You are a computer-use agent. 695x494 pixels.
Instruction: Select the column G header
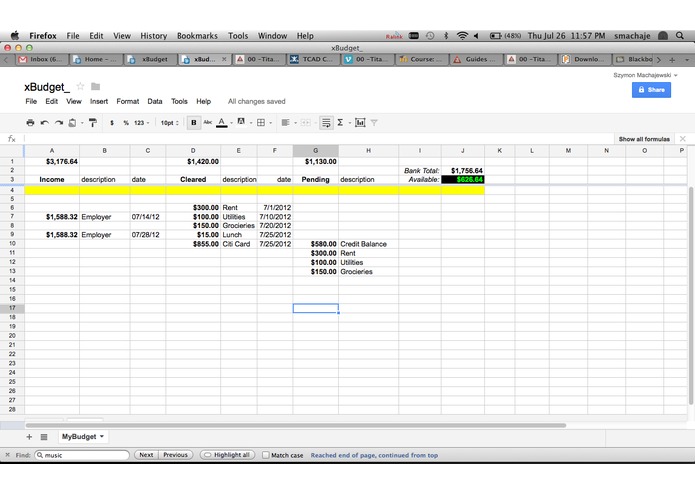click(316, 151)
